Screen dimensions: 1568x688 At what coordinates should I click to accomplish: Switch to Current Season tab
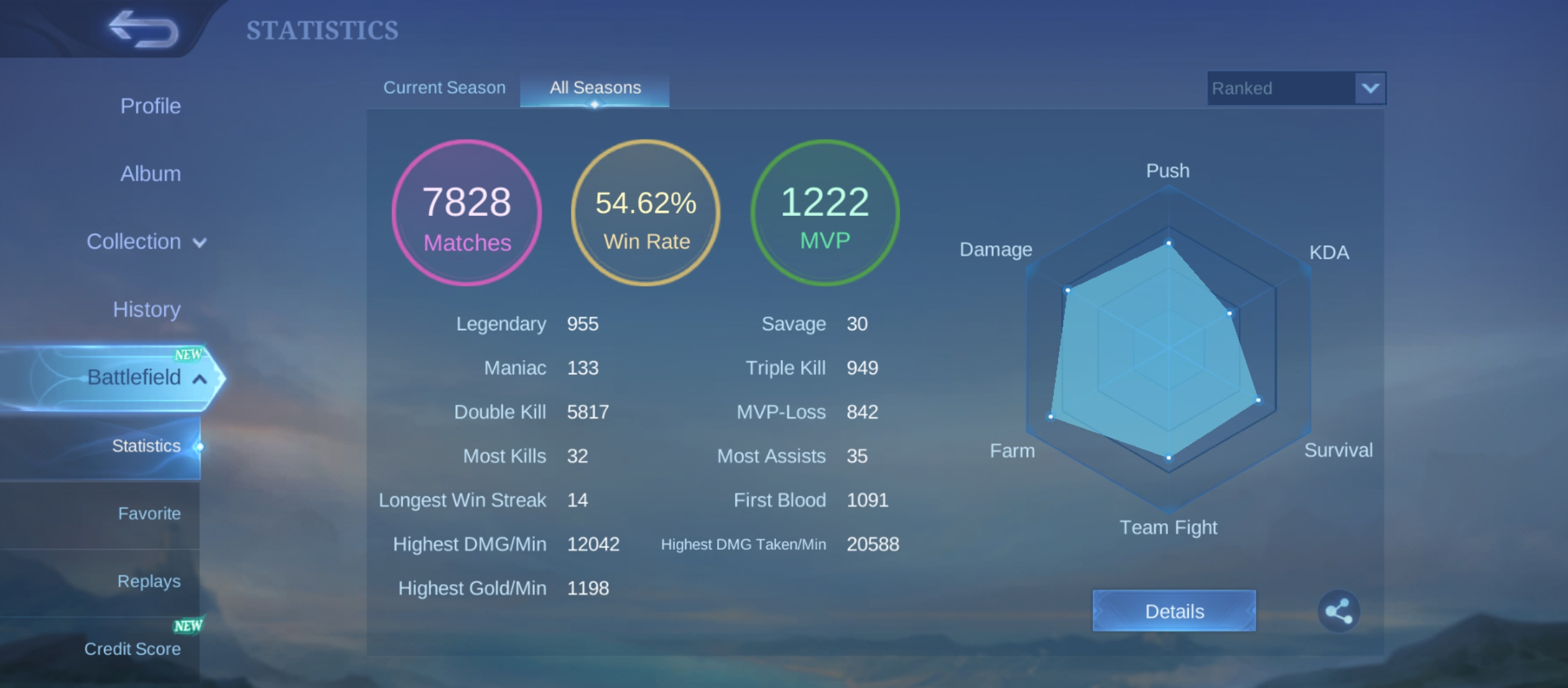coord(444,88)
